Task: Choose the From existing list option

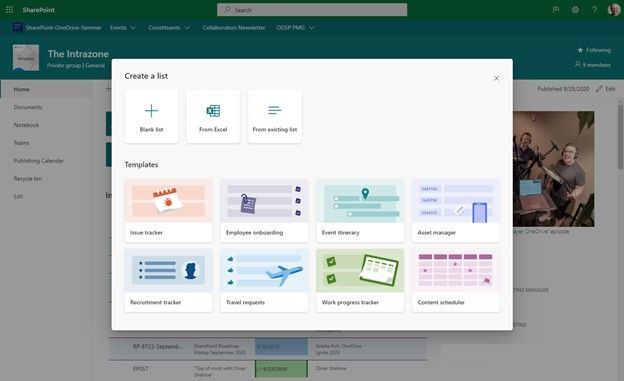Action: click(x=275, y=116)
